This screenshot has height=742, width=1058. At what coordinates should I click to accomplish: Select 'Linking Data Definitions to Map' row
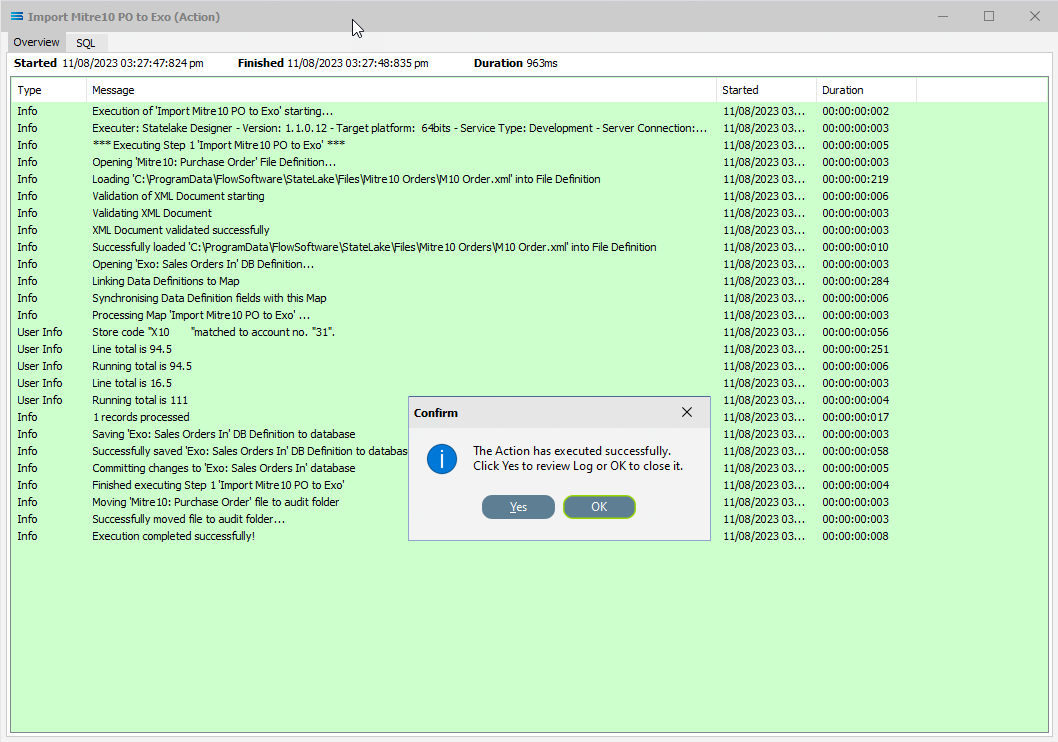pyautogui.click(x=529, y=281)
